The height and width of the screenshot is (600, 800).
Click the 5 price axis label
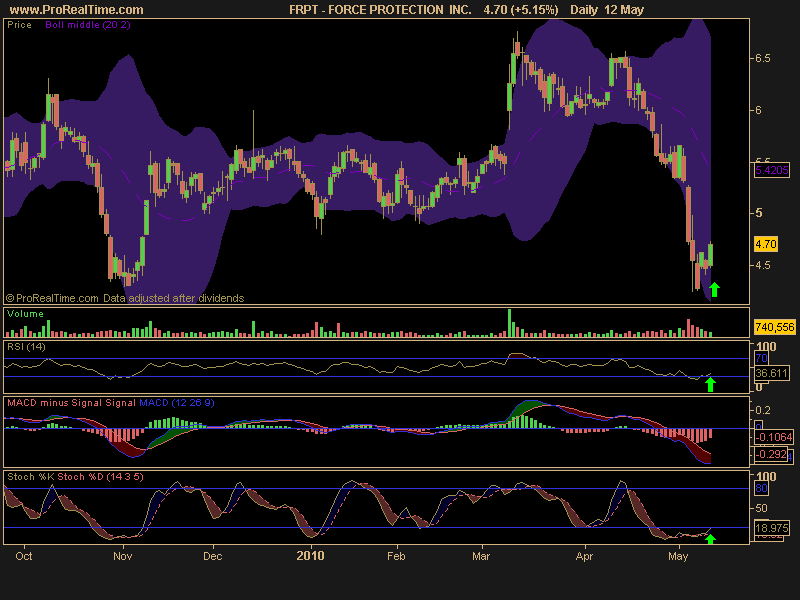[x=759, y=213]
